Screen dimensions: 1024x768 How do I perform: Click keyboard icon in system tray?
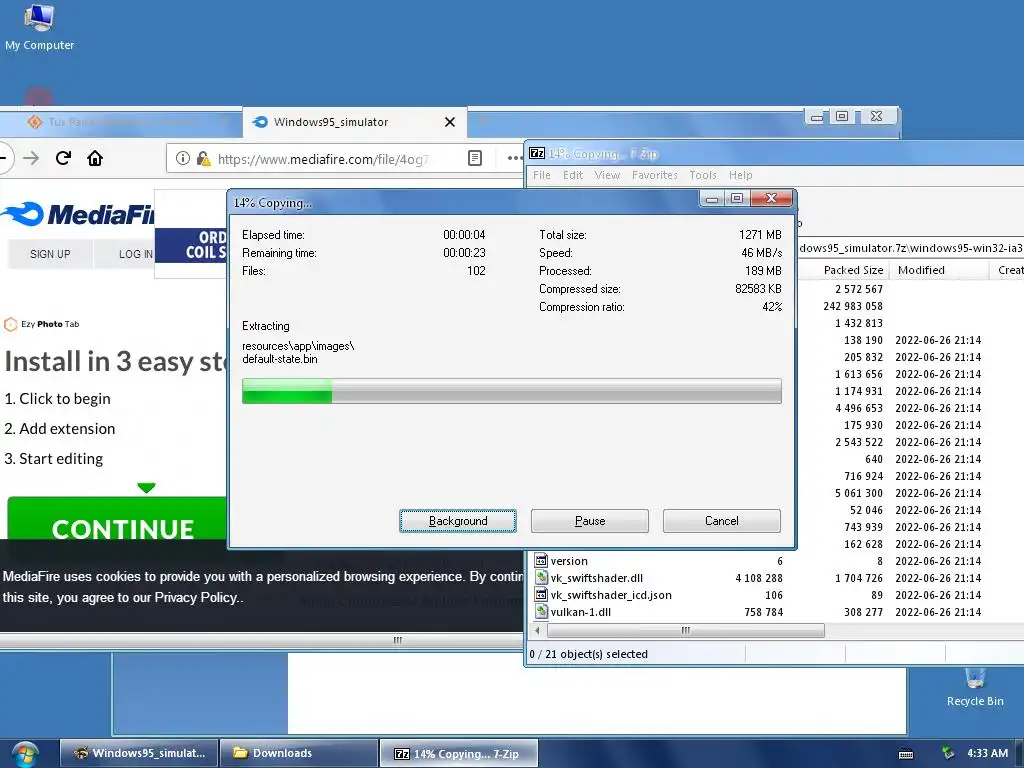(x=906, y=754)
